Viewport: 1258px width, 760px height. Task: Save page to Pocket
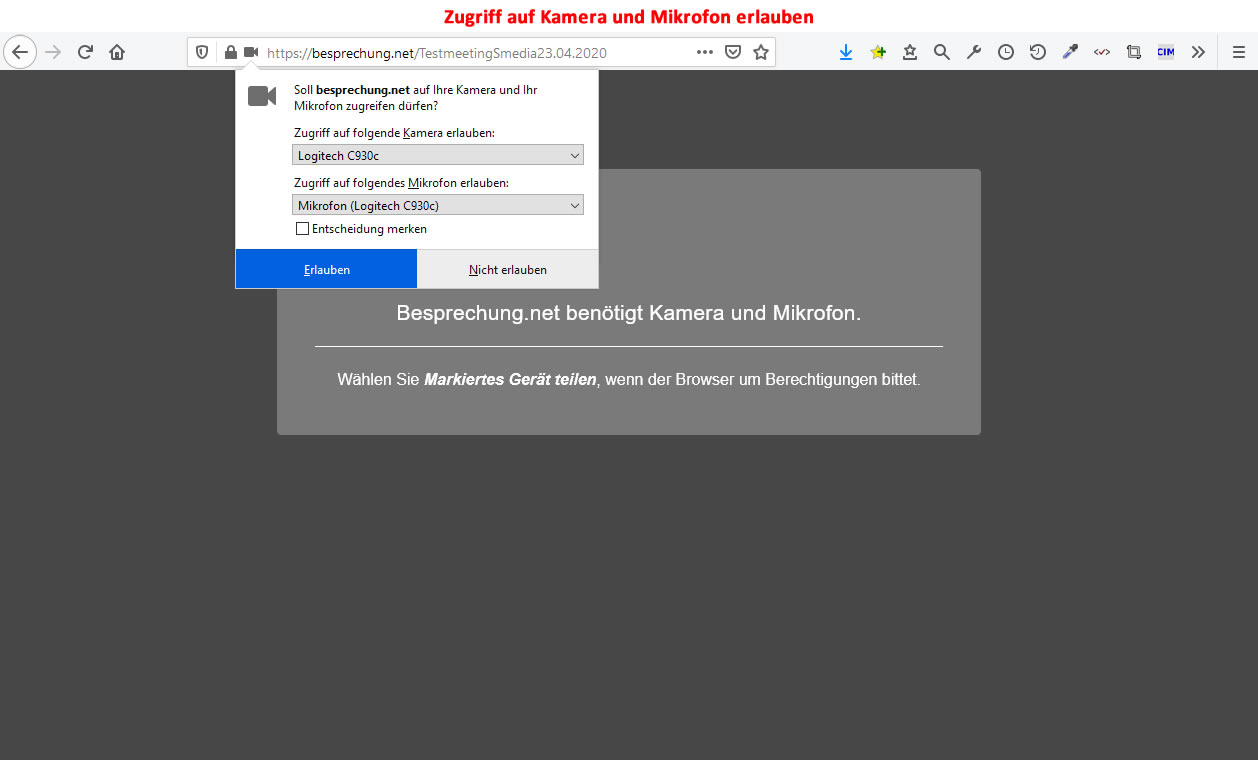pos(733,52)
